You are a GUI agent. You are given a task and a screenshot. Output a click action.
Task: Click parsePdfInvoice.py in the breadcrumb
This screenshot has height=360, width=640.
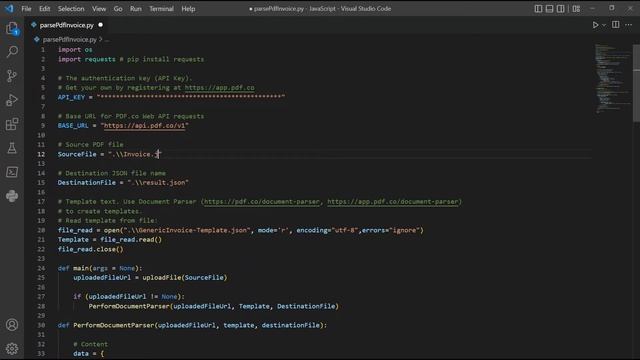(x=69, y=40)
